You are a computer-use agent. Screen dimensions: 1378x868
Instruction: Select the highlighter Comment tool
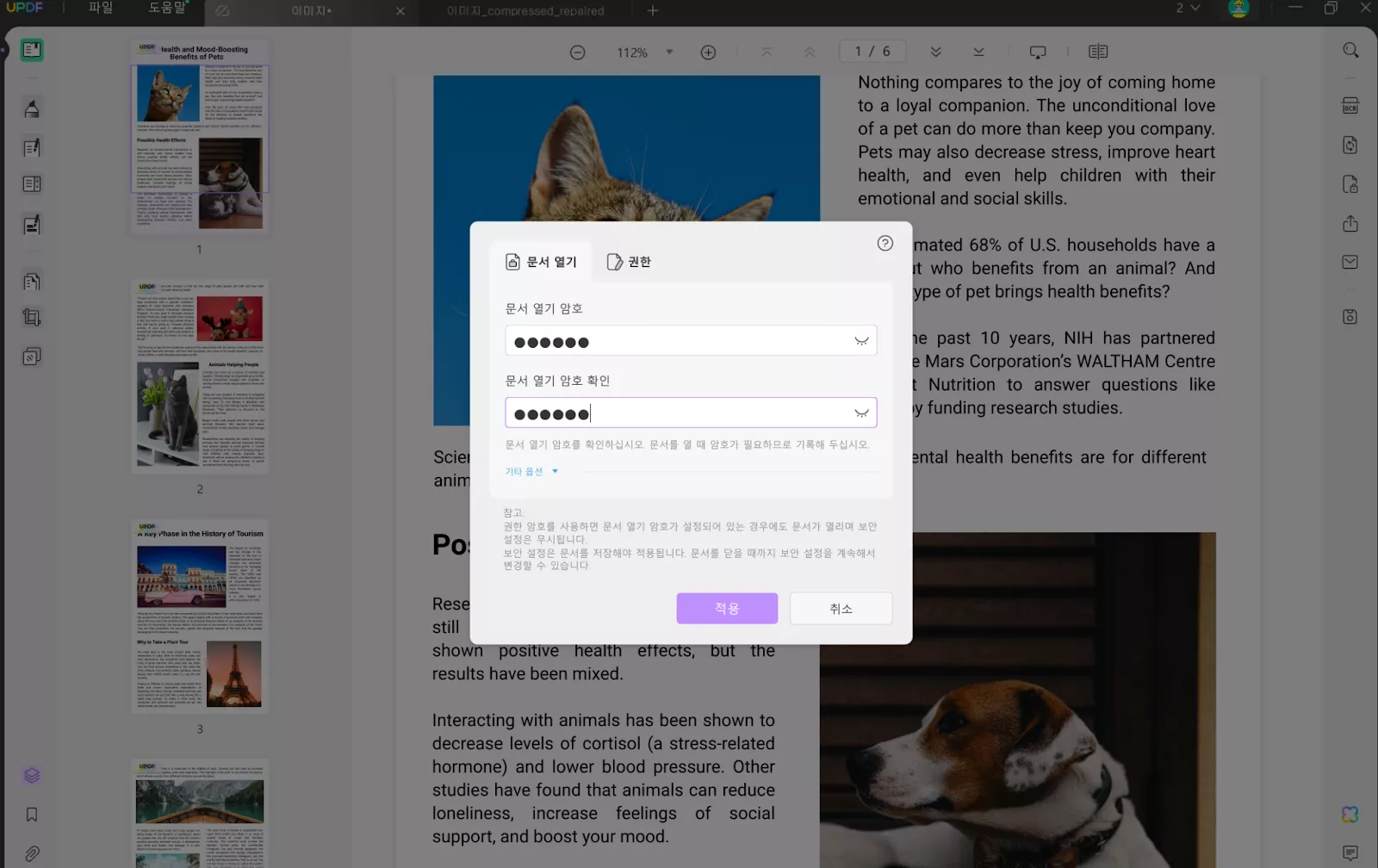coord(32,108)
